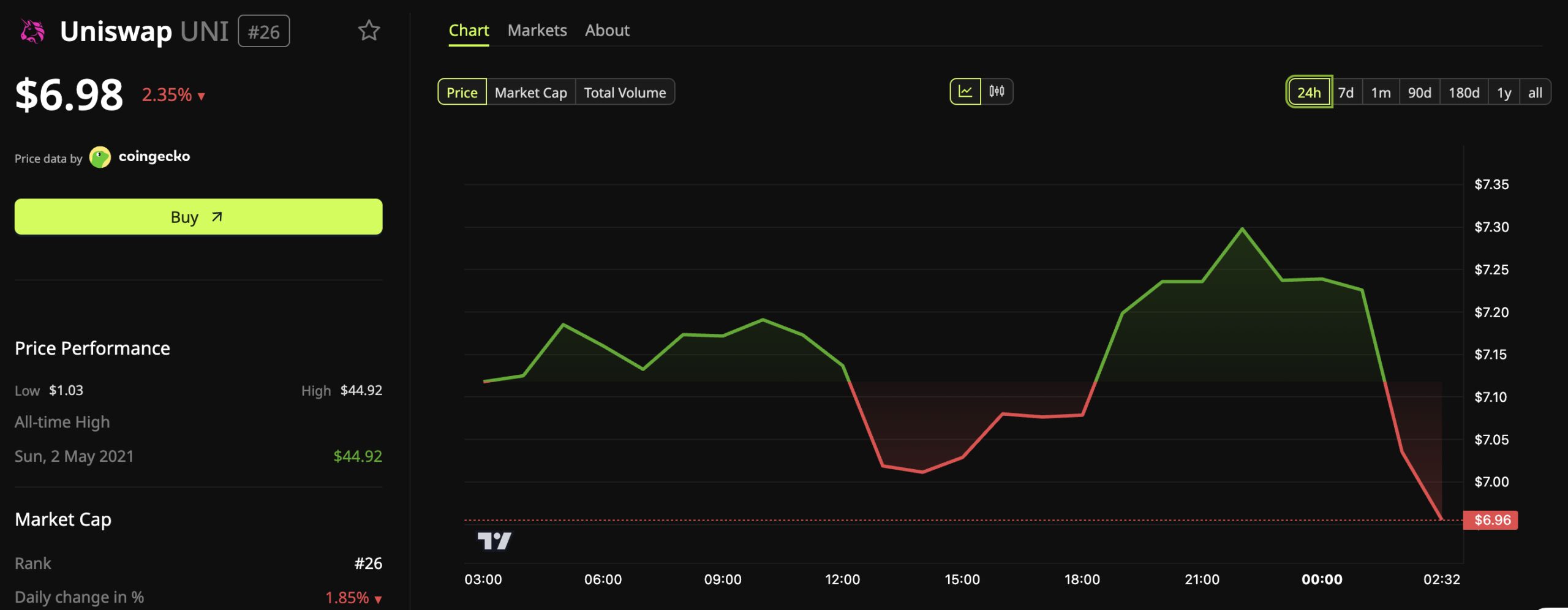
Task: Add Uniswap to favorites with star icon
Action: 369,31
